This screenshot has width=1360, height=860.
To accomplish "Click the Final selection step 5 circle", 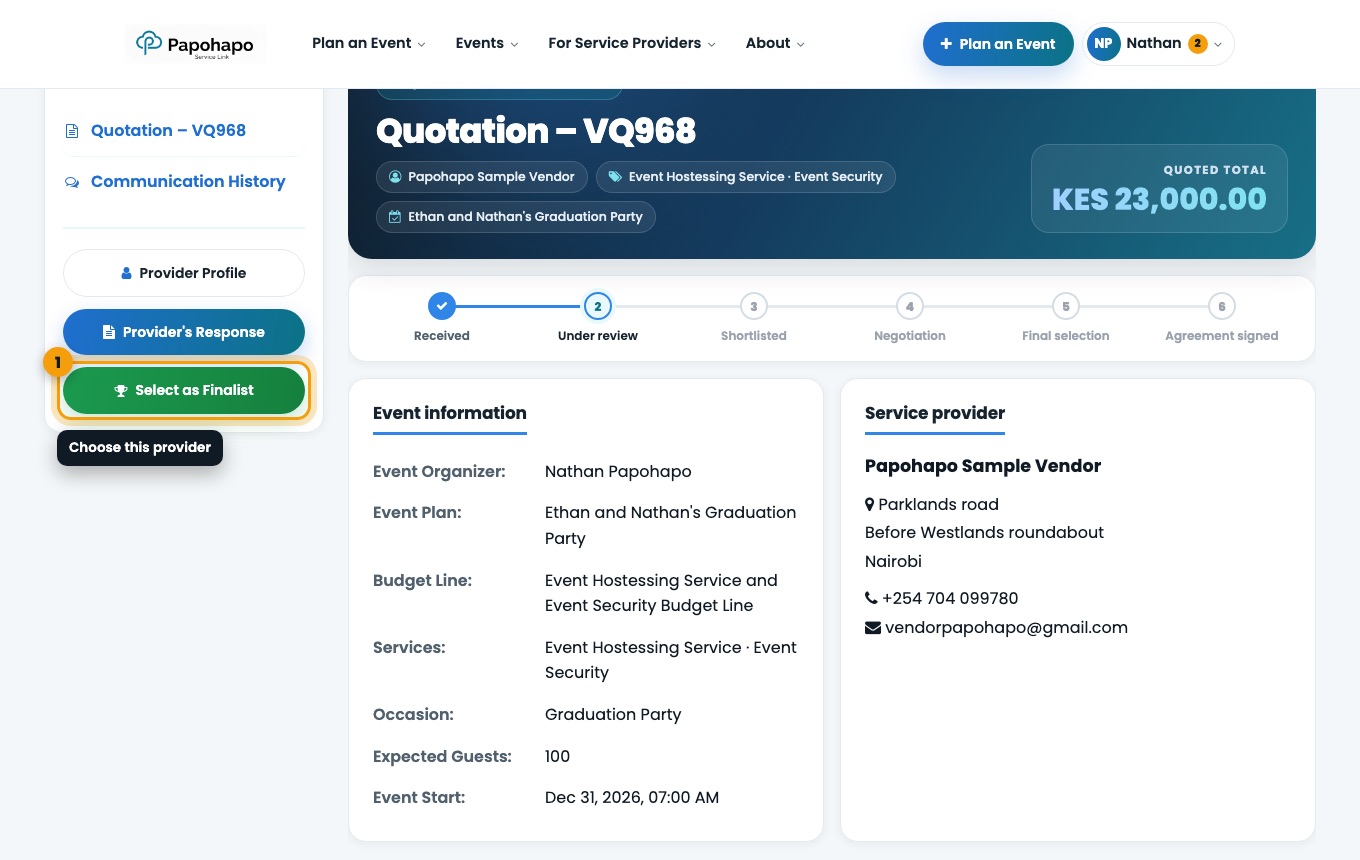I will 1066,306.
